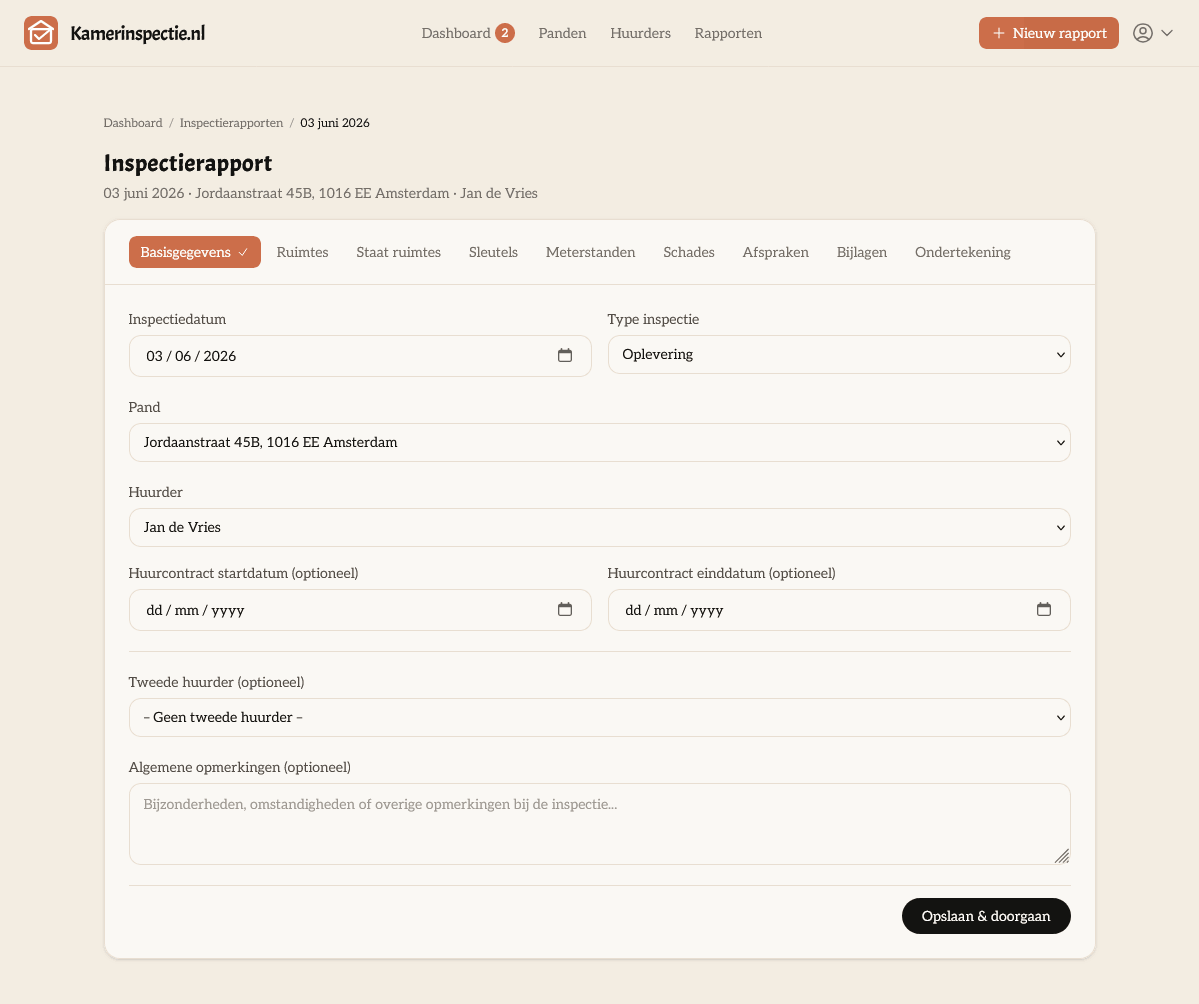Screen dimensions: 1199x1004
Task: Switch to the Staat ruimtes tab
Action: click(398, 252)
